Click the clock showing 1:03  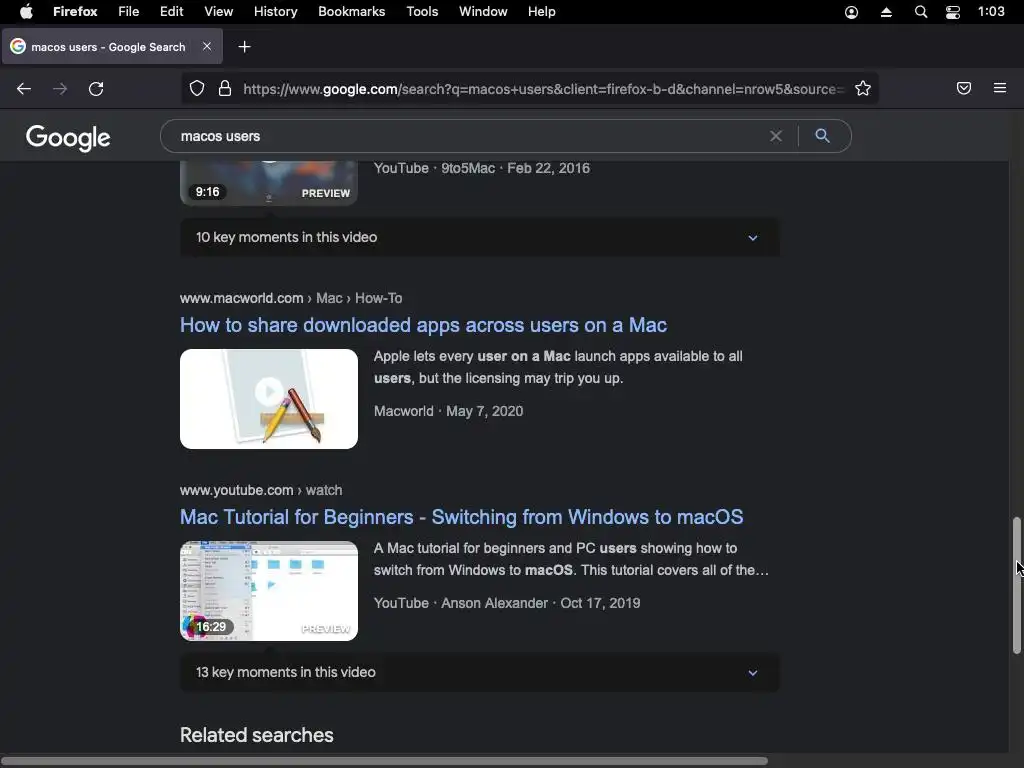(991, 12)
